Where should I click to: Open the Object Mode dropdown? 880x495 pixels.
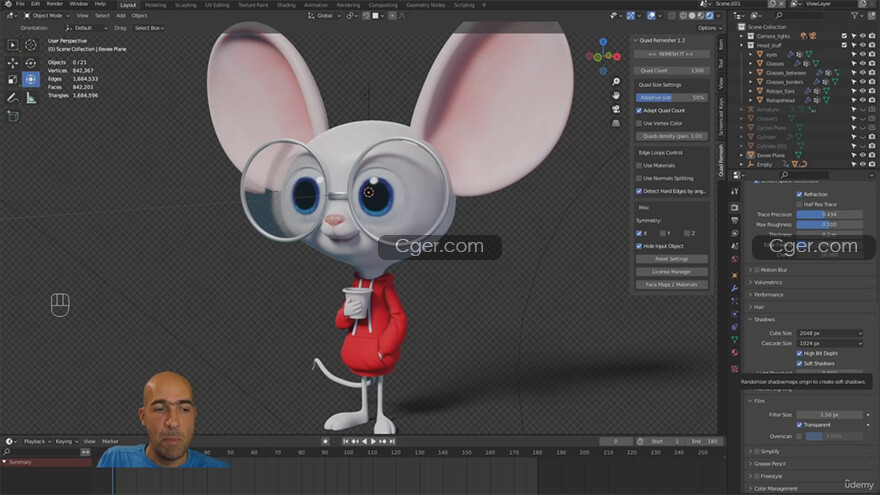pyautogui.click(x=47, y=16)
